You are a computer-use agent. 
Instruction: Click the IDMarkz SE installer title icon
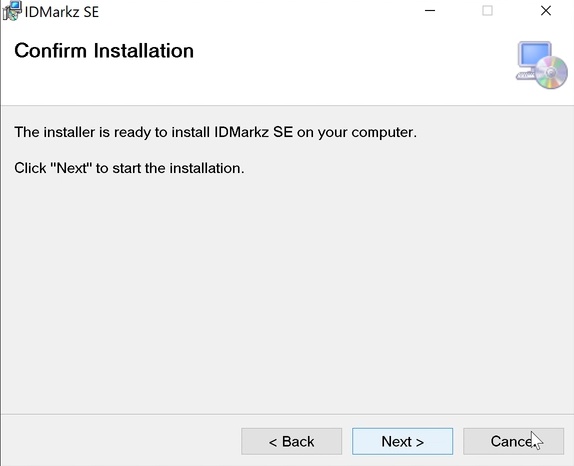pos(12,11)
